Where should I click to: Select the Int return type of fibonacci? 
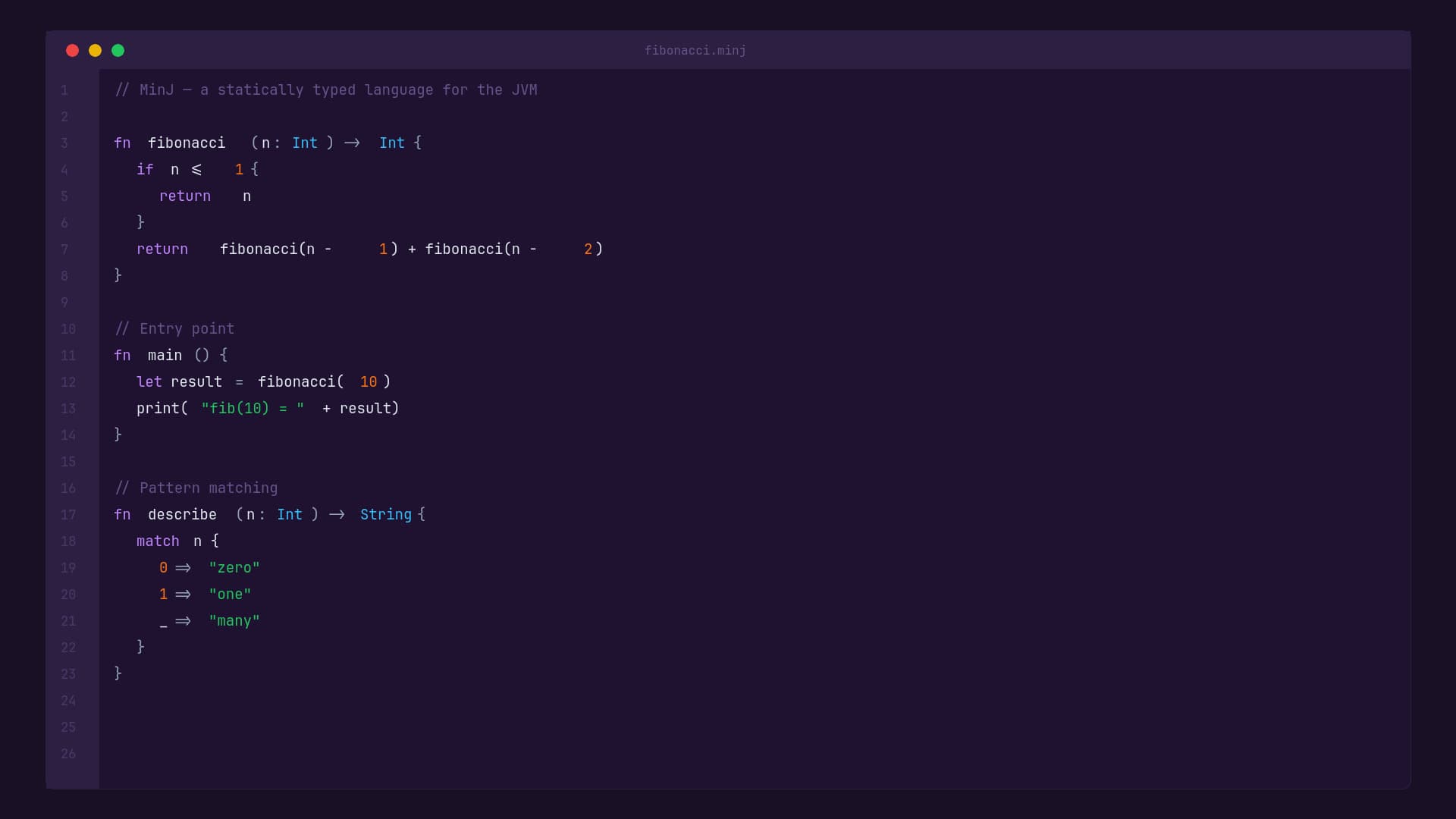pos(391,143)
